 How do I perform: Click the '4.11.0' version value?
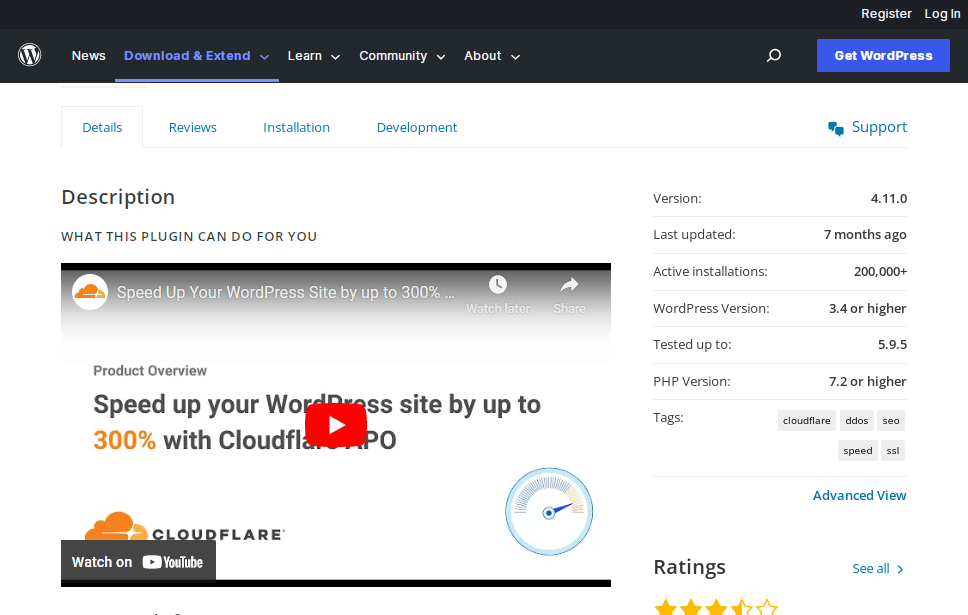[888, 198]
